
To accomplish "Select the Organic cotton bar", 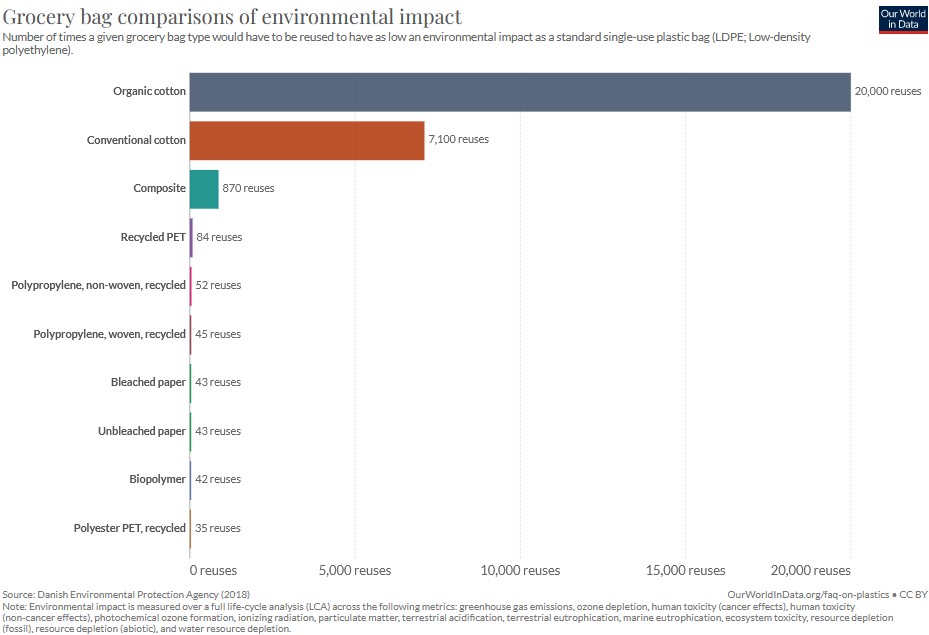I will 520,90.
